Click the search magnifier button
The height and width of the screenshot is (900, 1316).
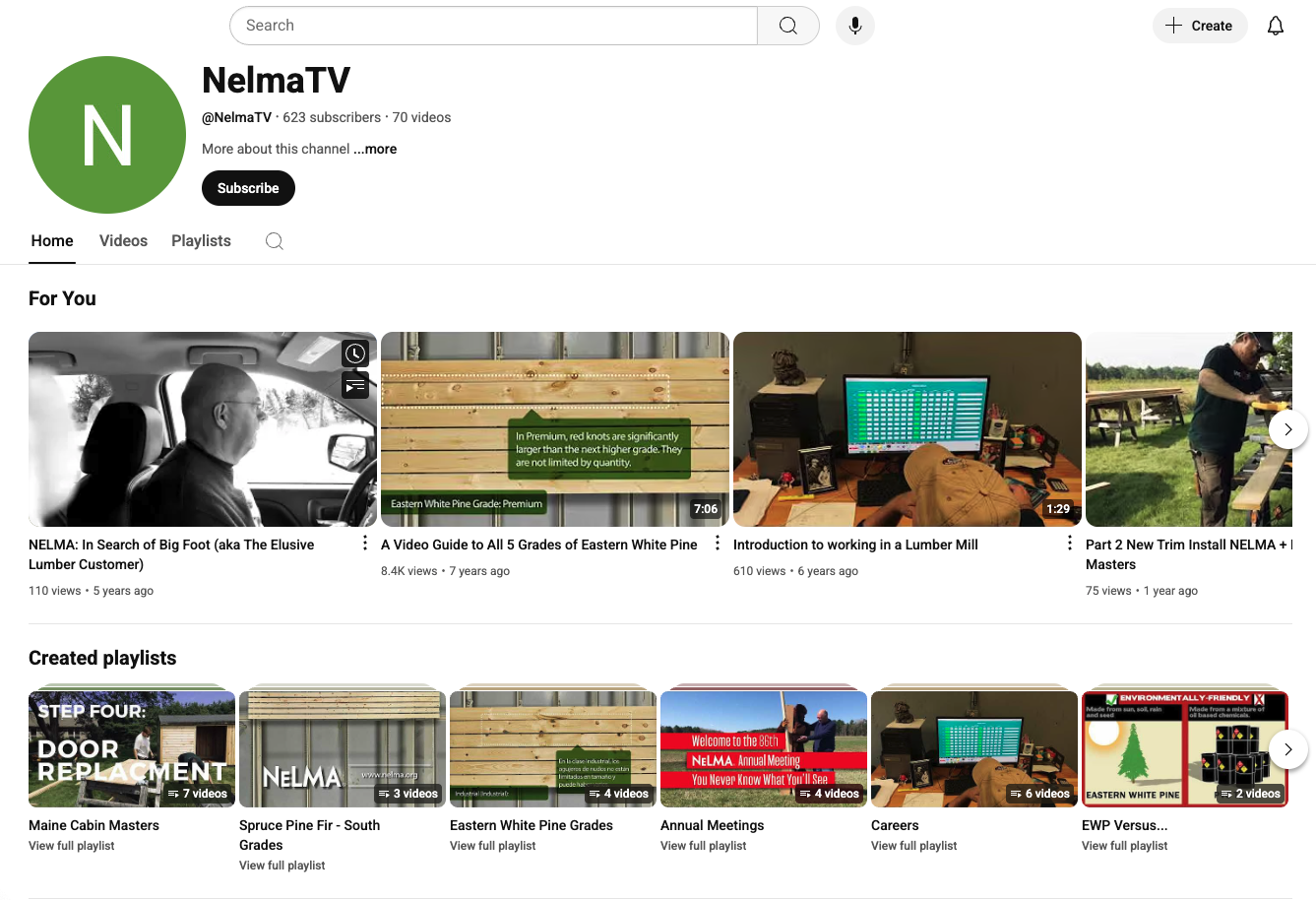[787, 26]
